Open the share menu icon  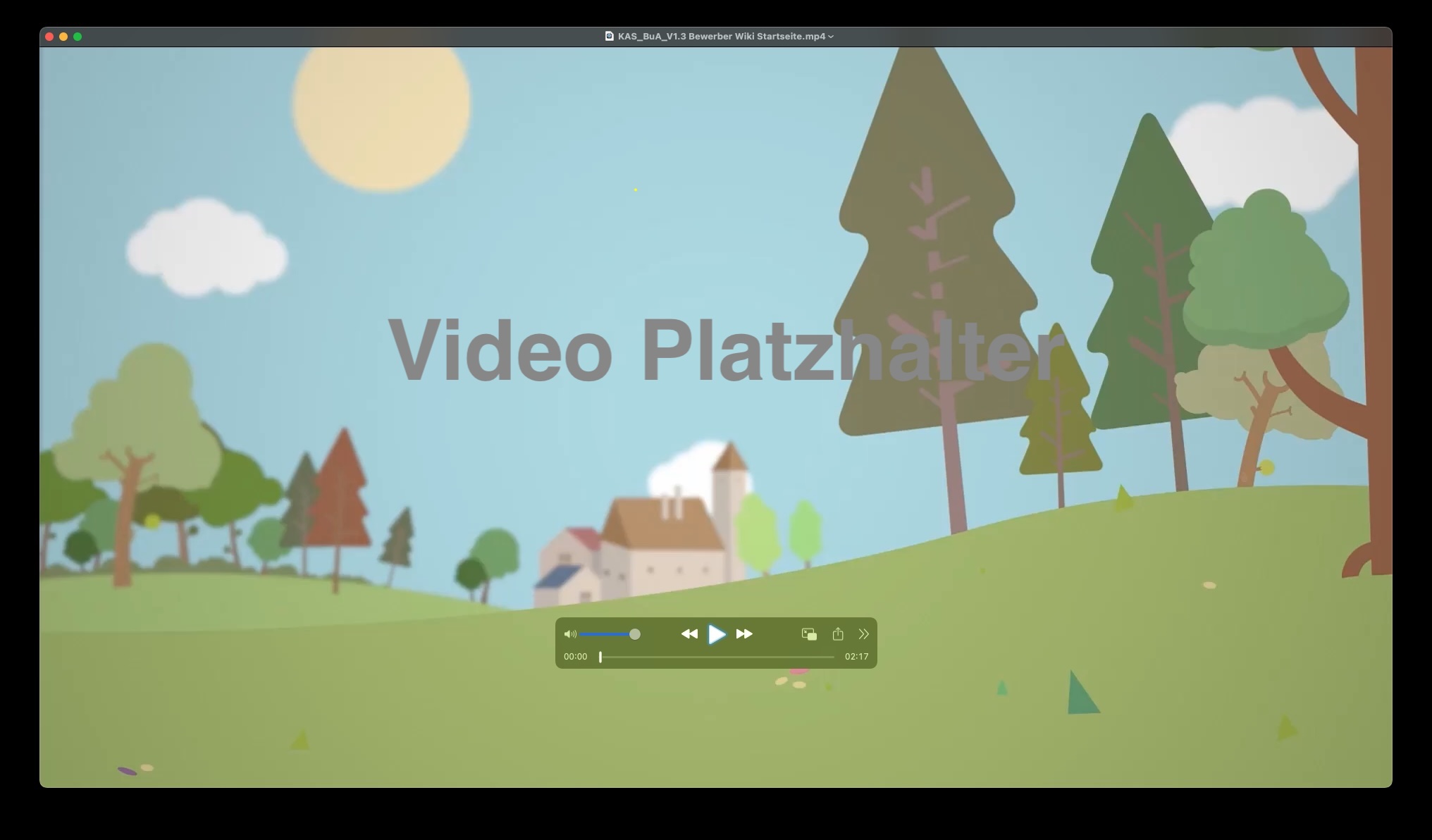pos(837,634)
